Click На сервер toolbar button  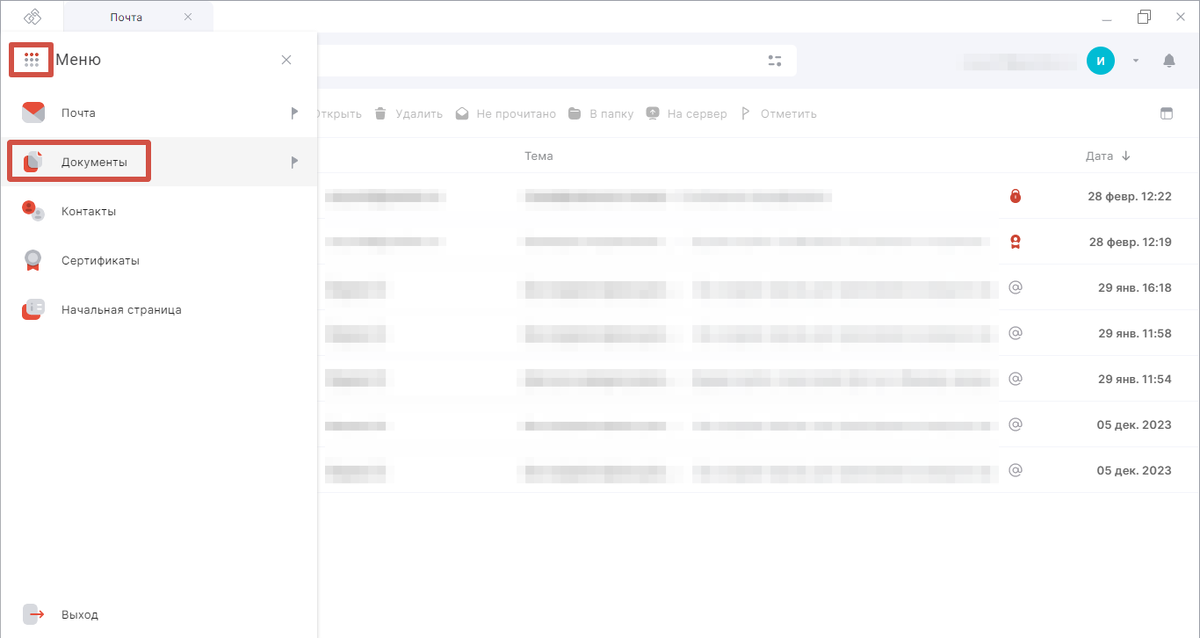coord(686,113)
